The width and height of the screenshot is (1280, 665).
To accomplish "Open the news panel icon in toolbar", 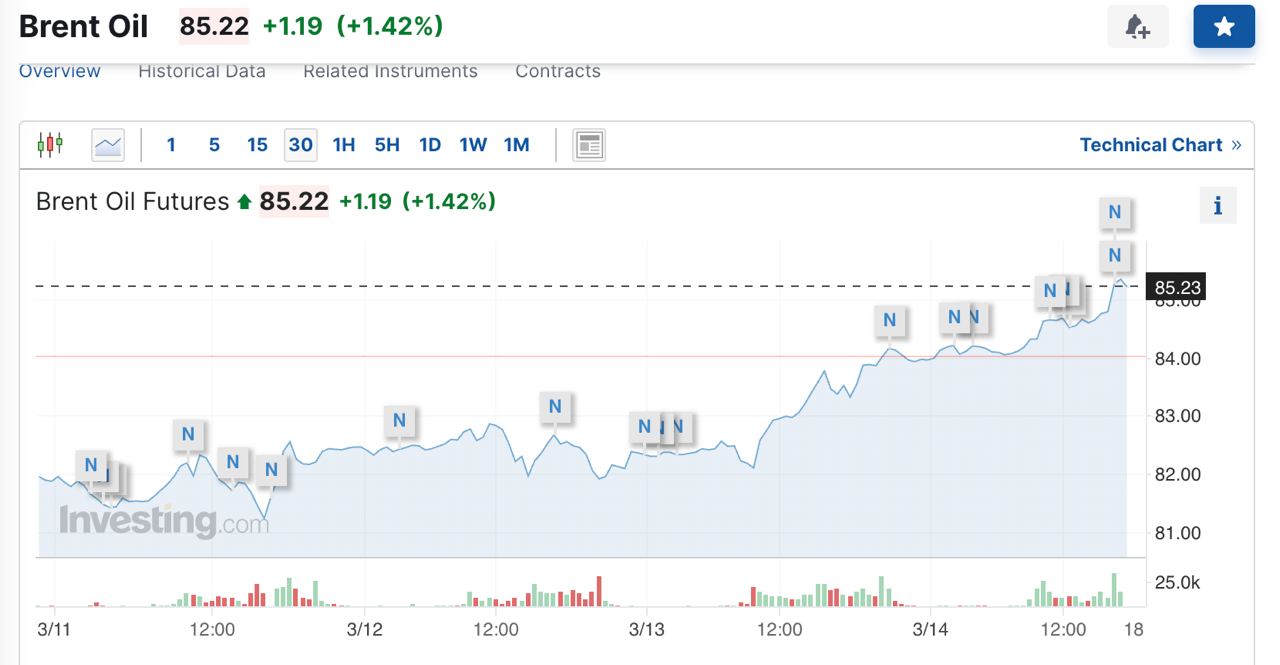I will coord(589,145).
